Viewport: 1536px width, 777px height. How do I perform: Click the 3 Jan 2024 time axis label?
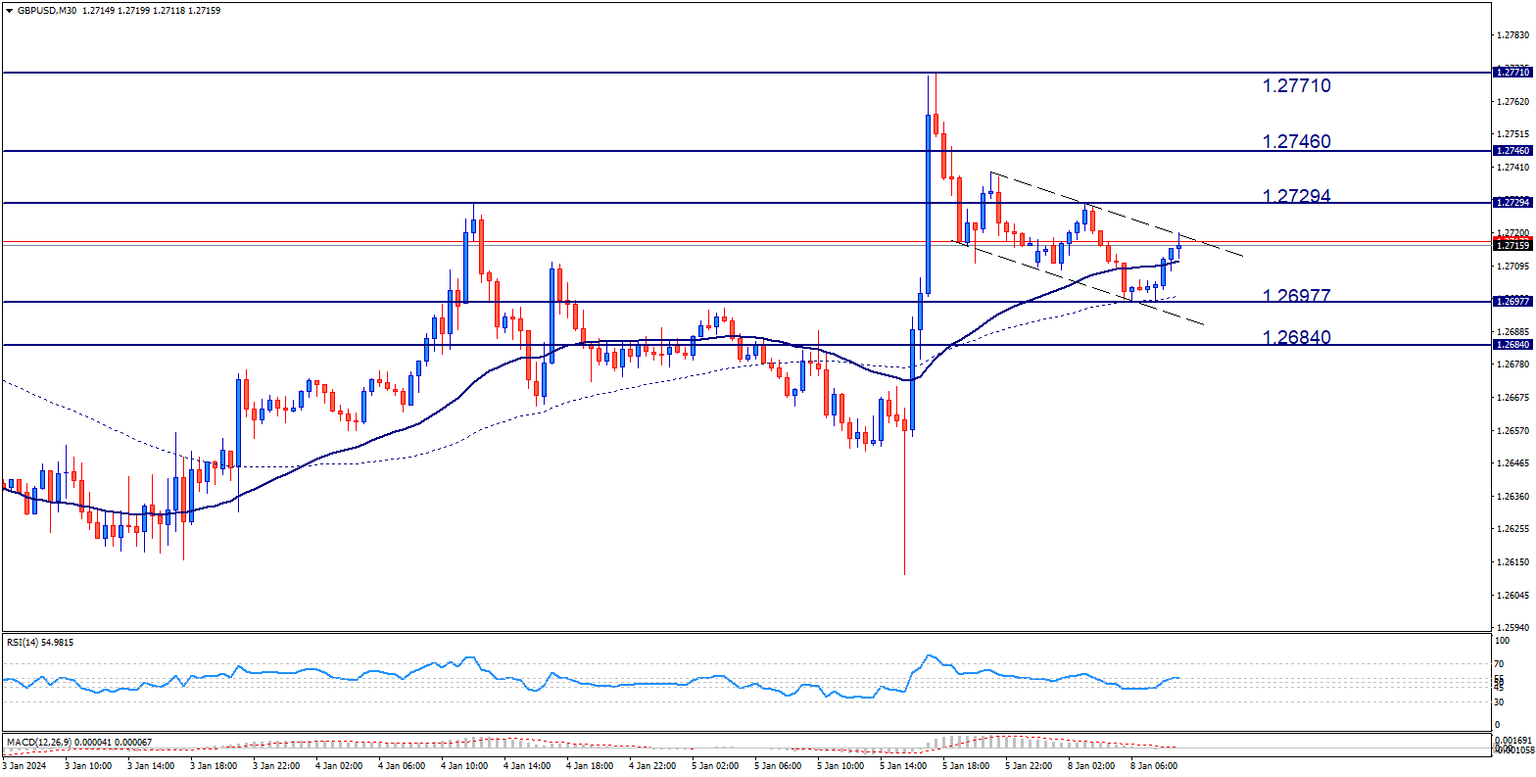[x=22, y=763]
